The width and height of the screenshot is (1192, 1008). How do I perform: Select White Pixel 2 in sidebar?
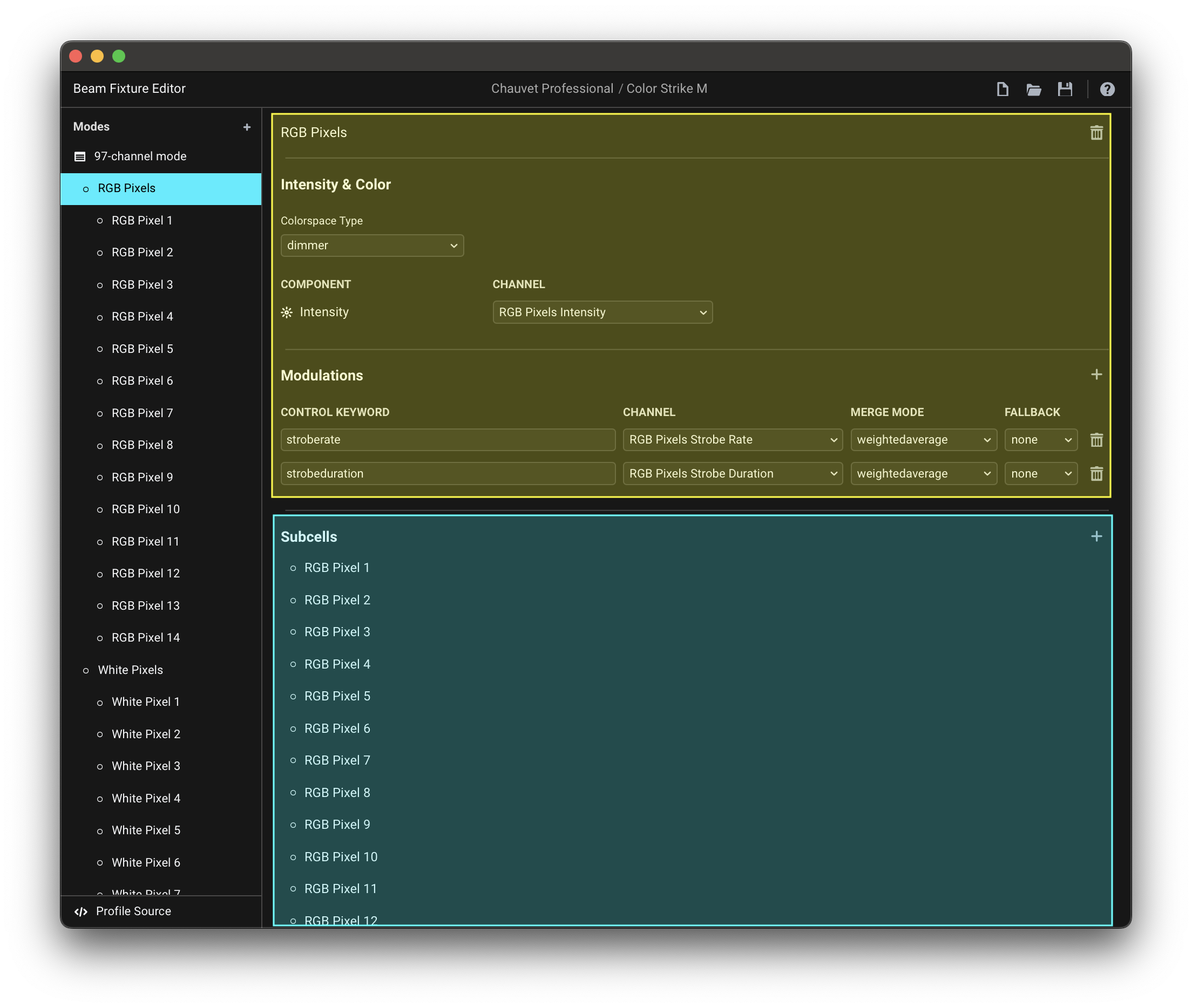tap(161, 734)
